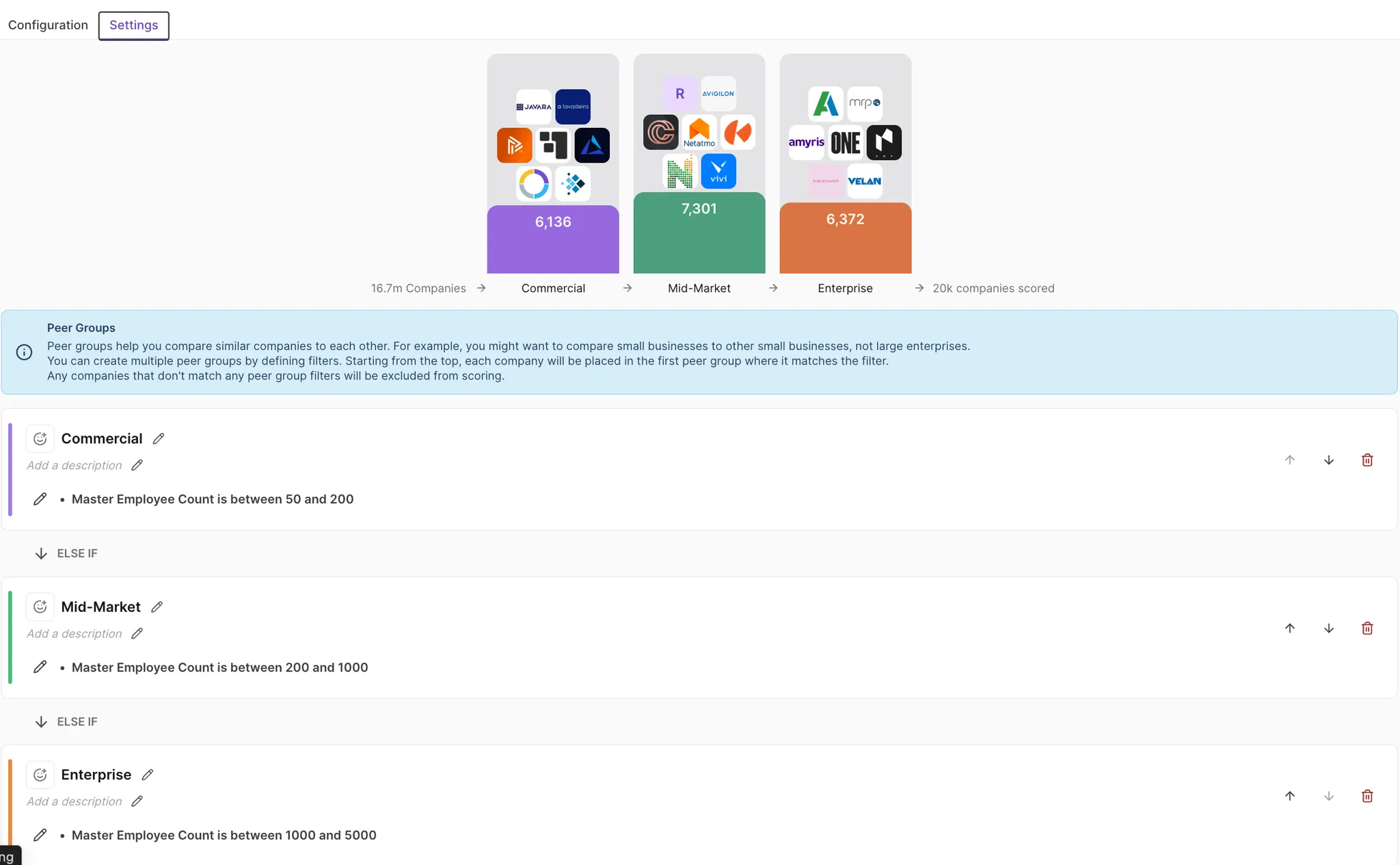Edit the Commercial employee count filter
Screen dimensions: 1400x865
(40, 499)
